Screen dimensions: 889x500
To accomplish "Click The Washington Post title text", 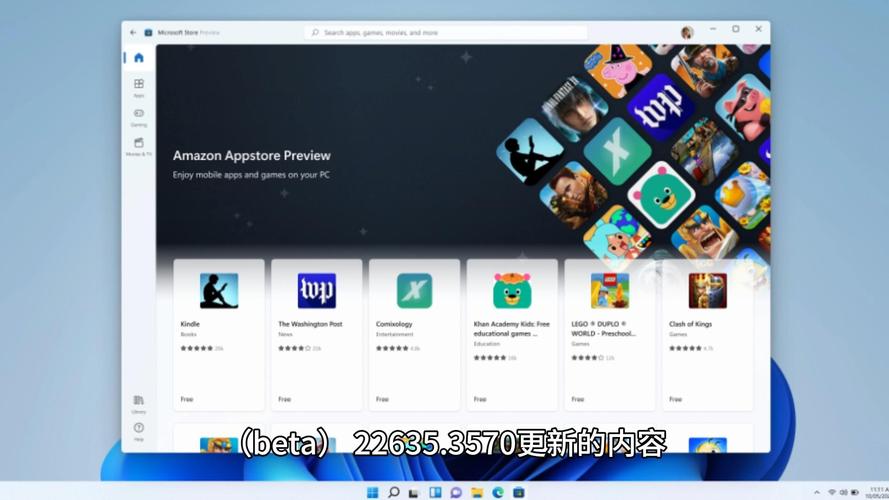I will 310,324.
